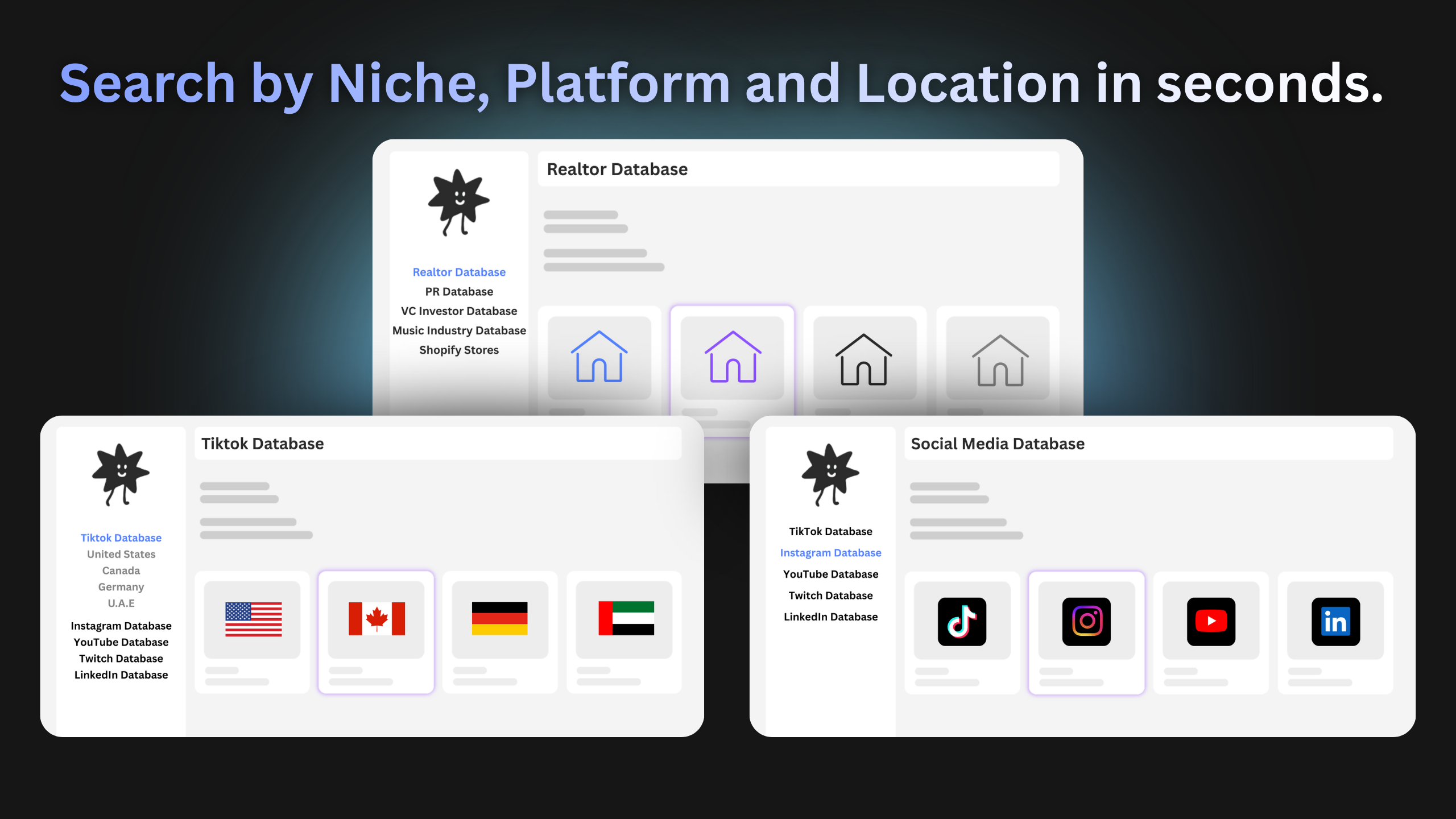The width and height of the screenshot is (1456, 819).
Task: Click the blue house realtor icon
Action: (x=599, y=357)
